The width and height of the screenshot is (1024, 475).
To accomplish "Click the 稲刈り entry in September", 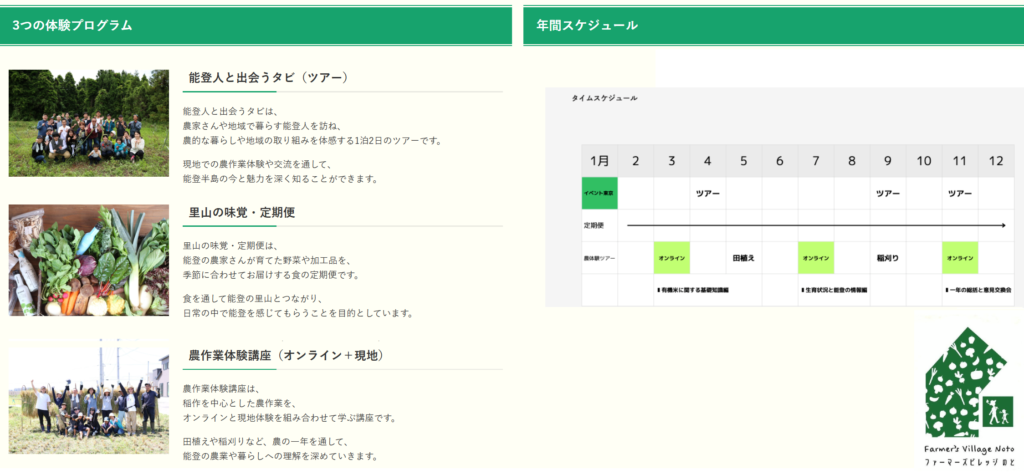I will (x=888, y=258).
